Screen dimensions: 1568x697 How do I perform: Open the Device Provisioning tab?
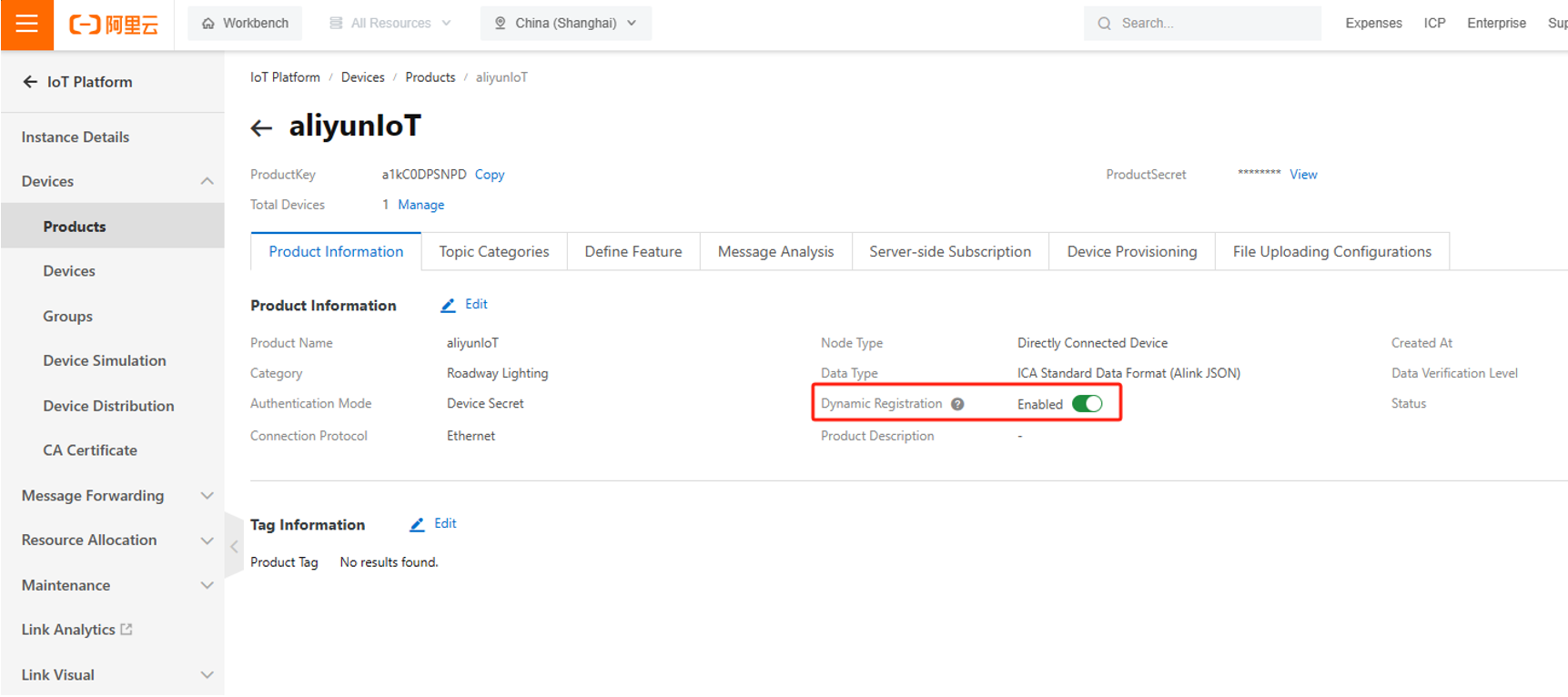(x=1131, y=252)
